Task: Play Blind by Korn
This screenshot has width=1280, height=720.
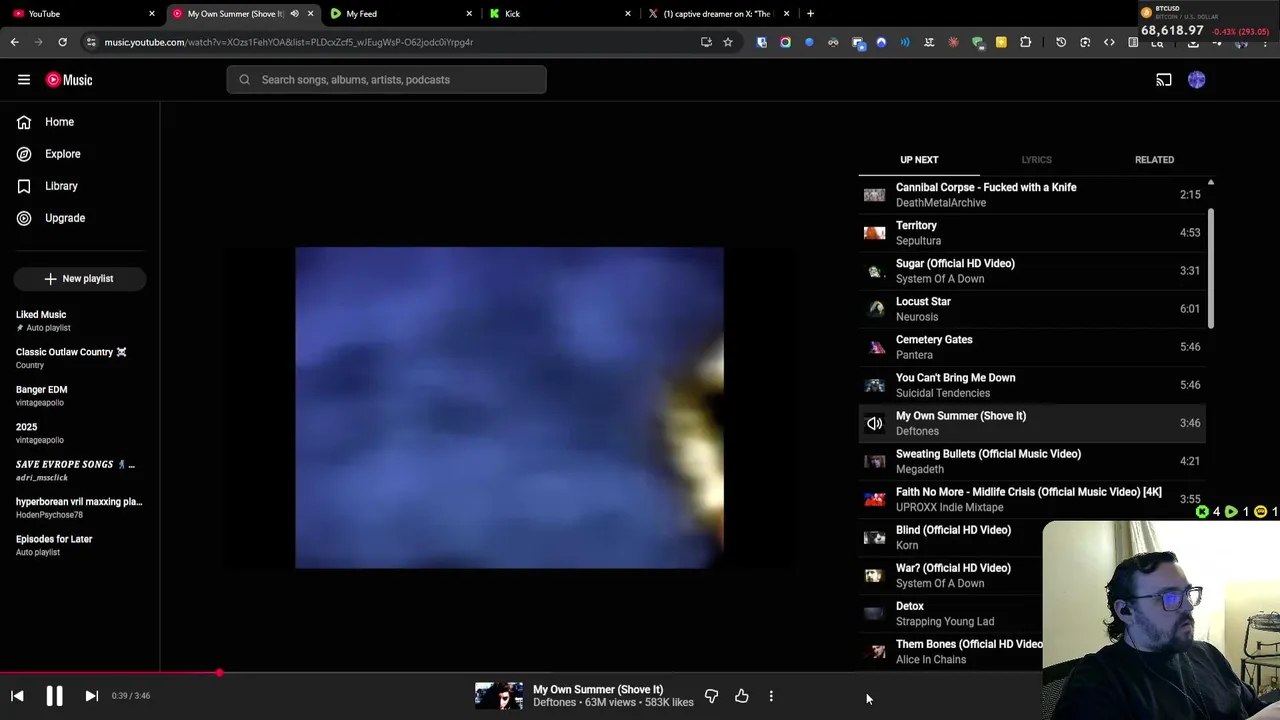Action: coord(950,537)
